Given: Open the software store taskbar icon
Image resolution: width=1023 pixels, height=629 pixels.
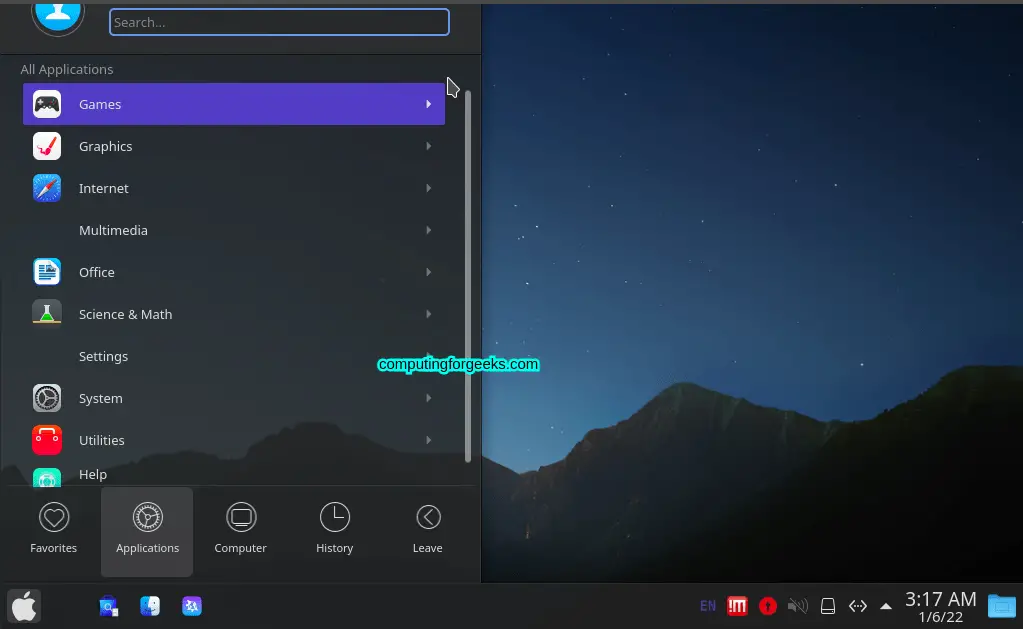Looking at the screenshot, I should pyautogui.click(x=108, y=606).
